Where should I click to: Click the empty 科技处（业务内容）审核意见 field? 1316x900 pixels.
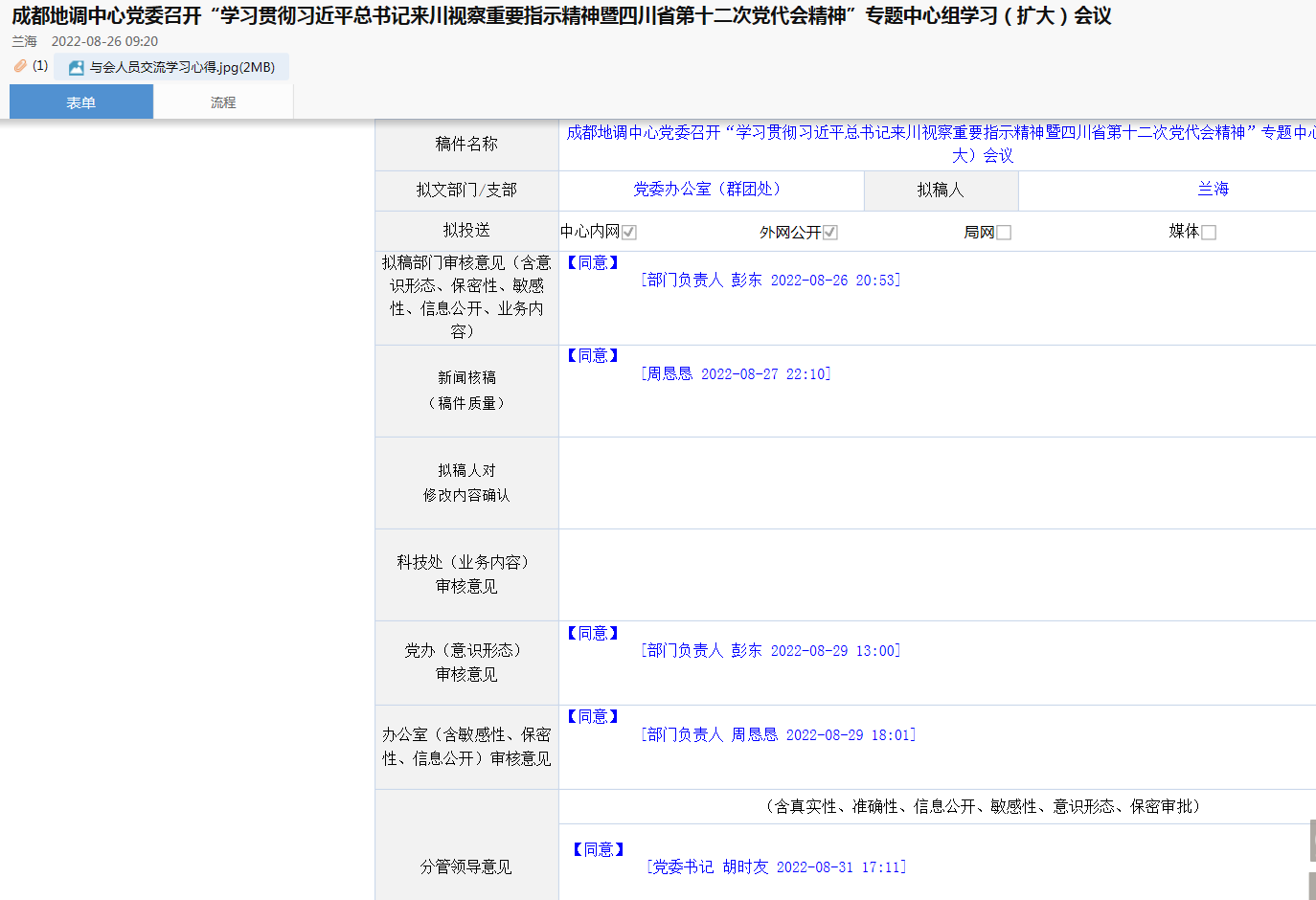point(938,575)
